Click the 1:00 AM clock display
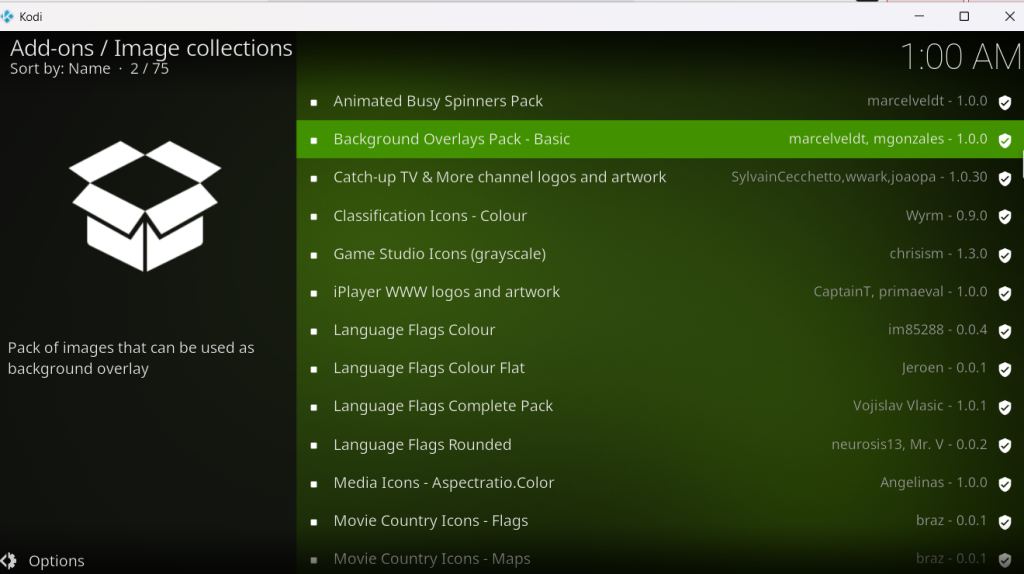This screenshot has height=574, width=1024. click(x=961, y=57)
